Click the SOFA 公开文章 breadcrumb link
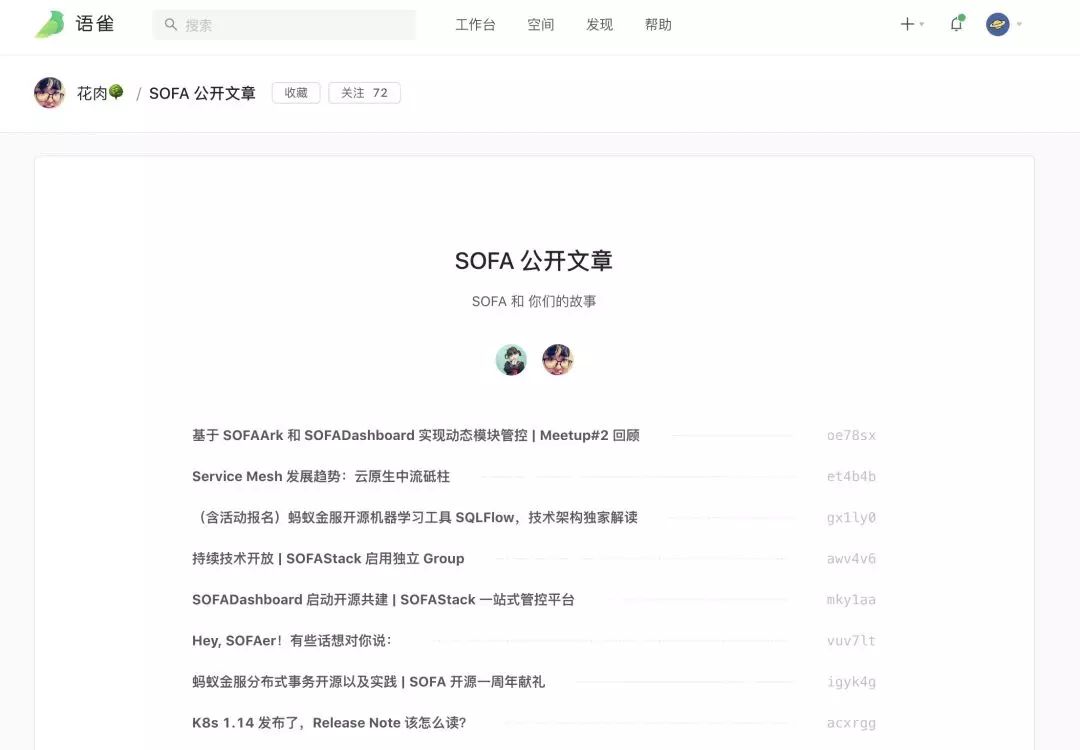 pyautogui.click(x=202, y=93)
